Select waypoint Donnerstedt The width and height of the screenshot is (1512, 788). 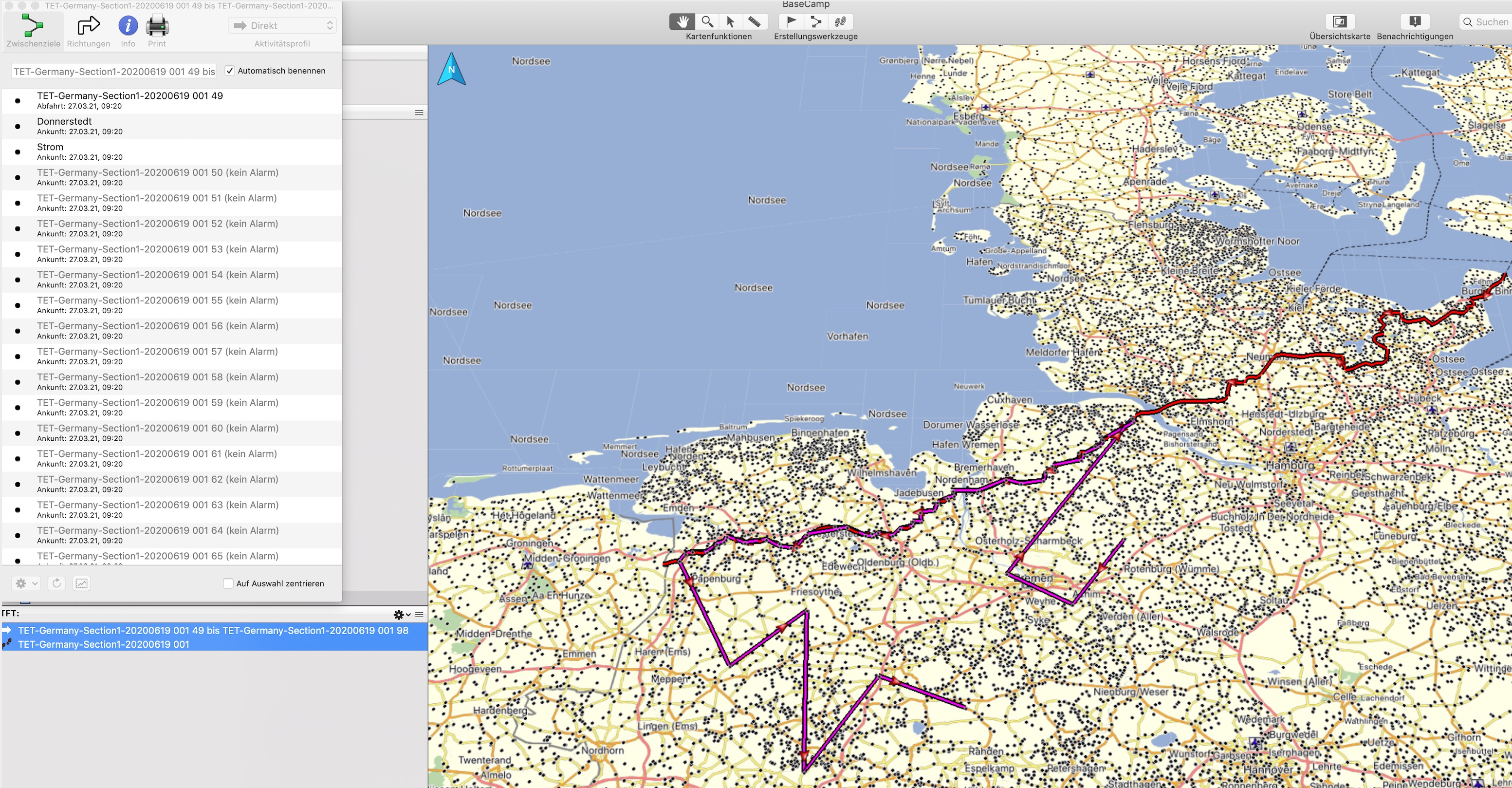coord(171,126)
